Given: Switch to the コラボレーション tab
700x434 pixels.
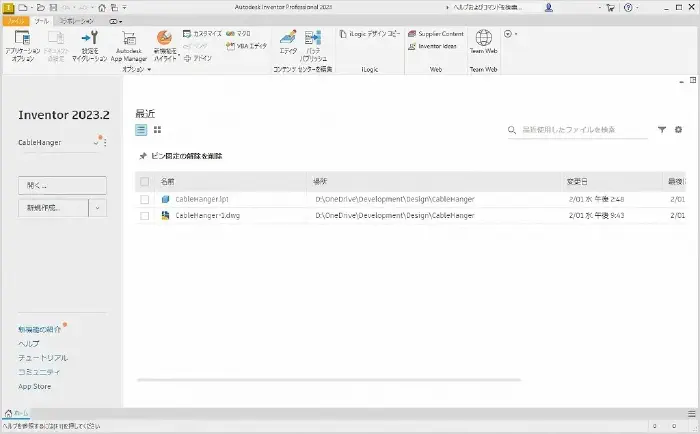Looking at the screenshot, I should [x=76, y=20].
